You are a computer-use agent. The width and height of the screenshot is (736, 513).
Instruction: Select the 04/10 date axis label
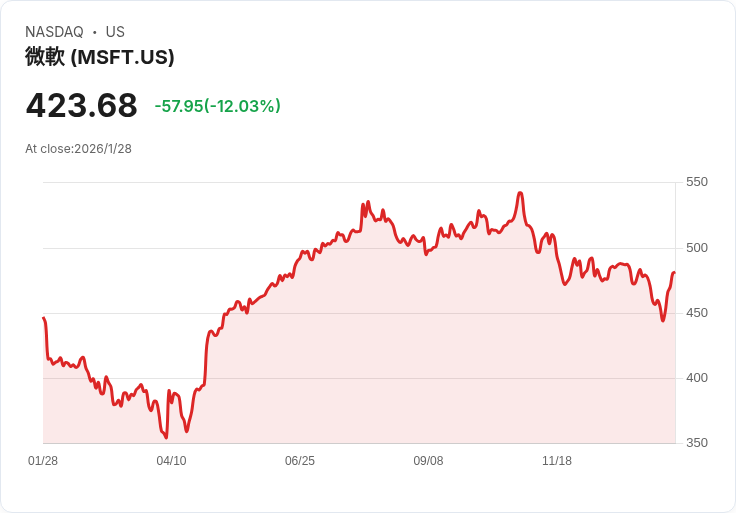click(171, 460)
